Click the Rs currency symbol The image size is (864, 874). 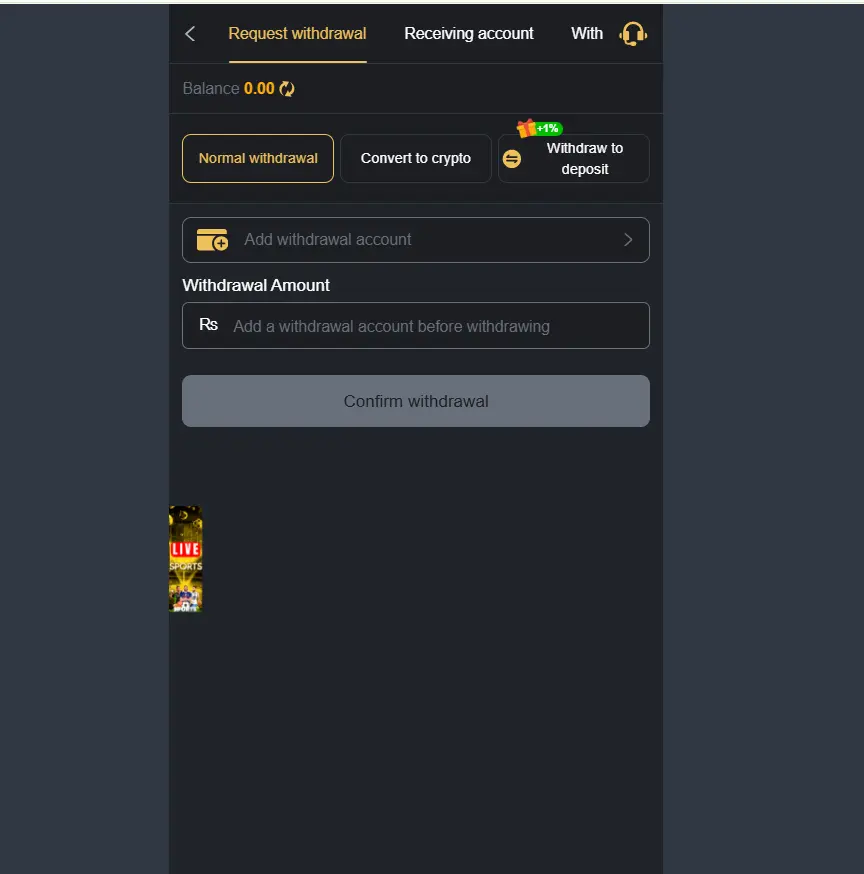point(208,324)
